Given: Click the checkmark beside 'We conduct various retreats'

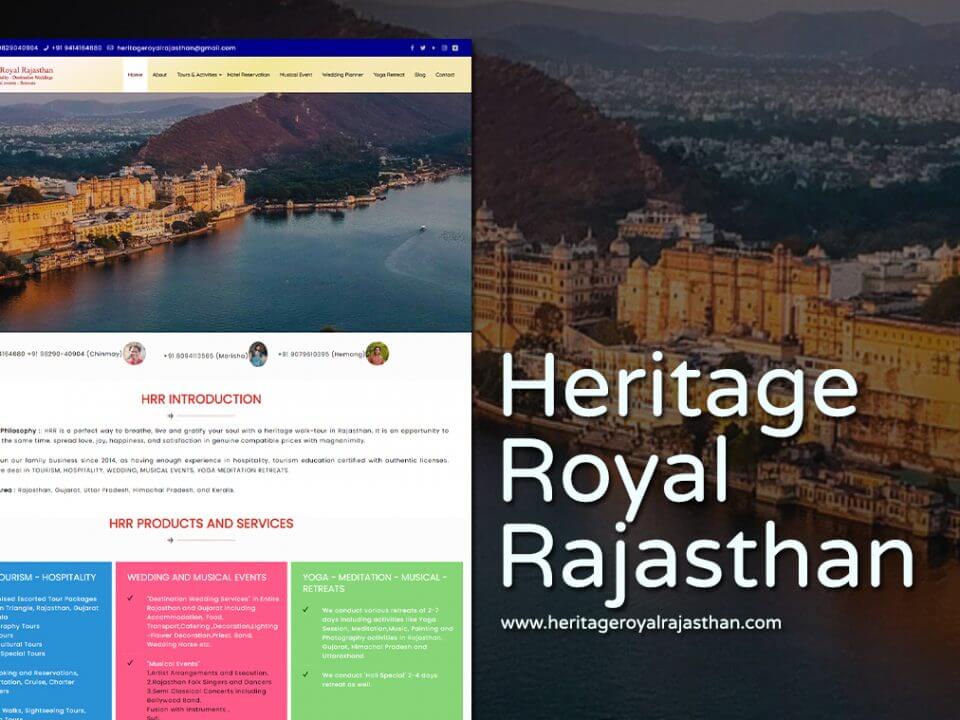Looking at the screenshot, I should (x=306, y=610).
